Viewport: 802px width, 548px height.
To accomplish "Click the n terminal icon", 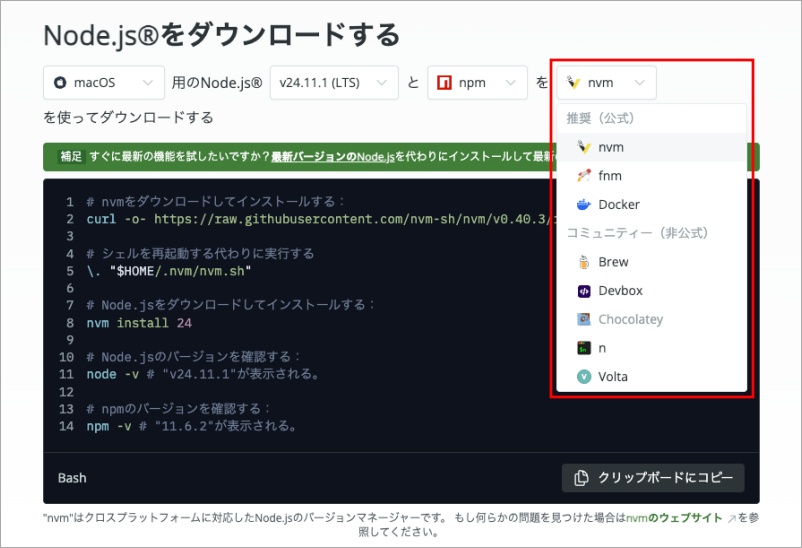I will pyautogui.click(x=584, y=348).
